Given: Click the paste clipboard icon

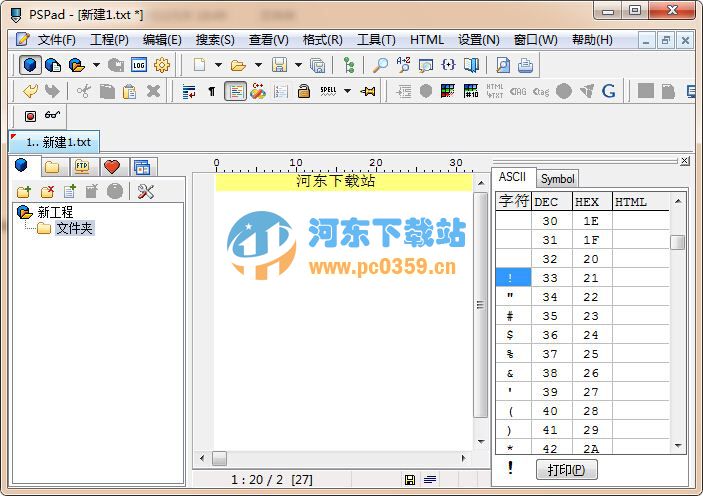Looking at the screenshot, I should (129, 91).
